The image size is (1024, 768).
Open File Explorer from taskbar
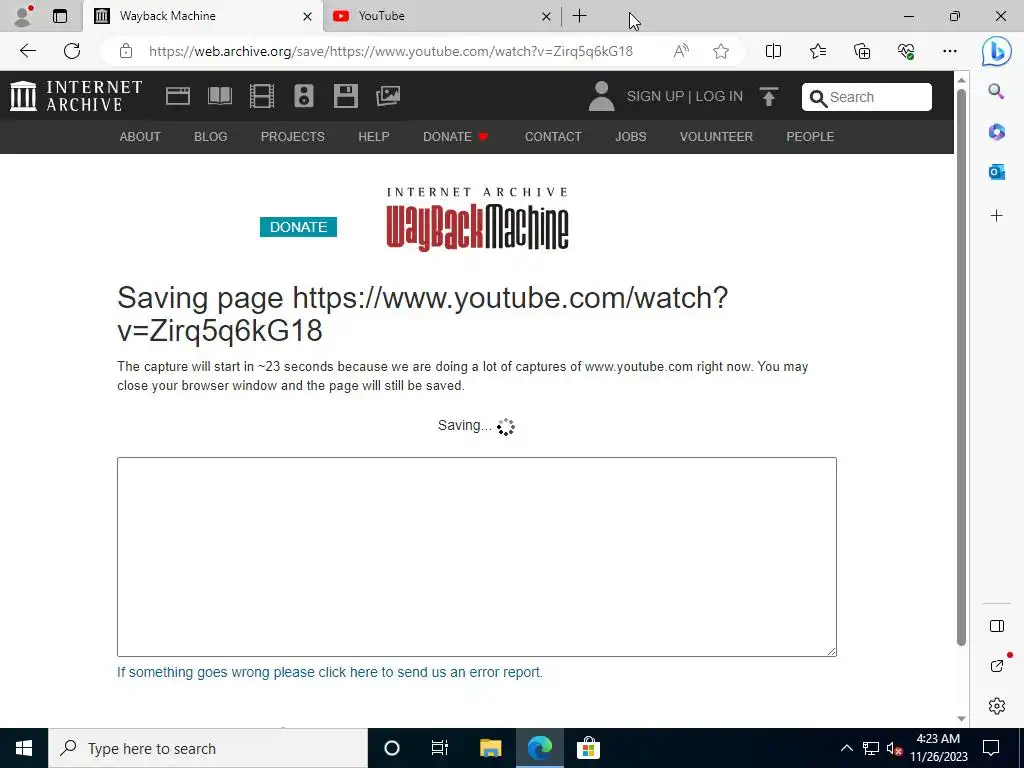pyautogui.click(x=490, y=748)
